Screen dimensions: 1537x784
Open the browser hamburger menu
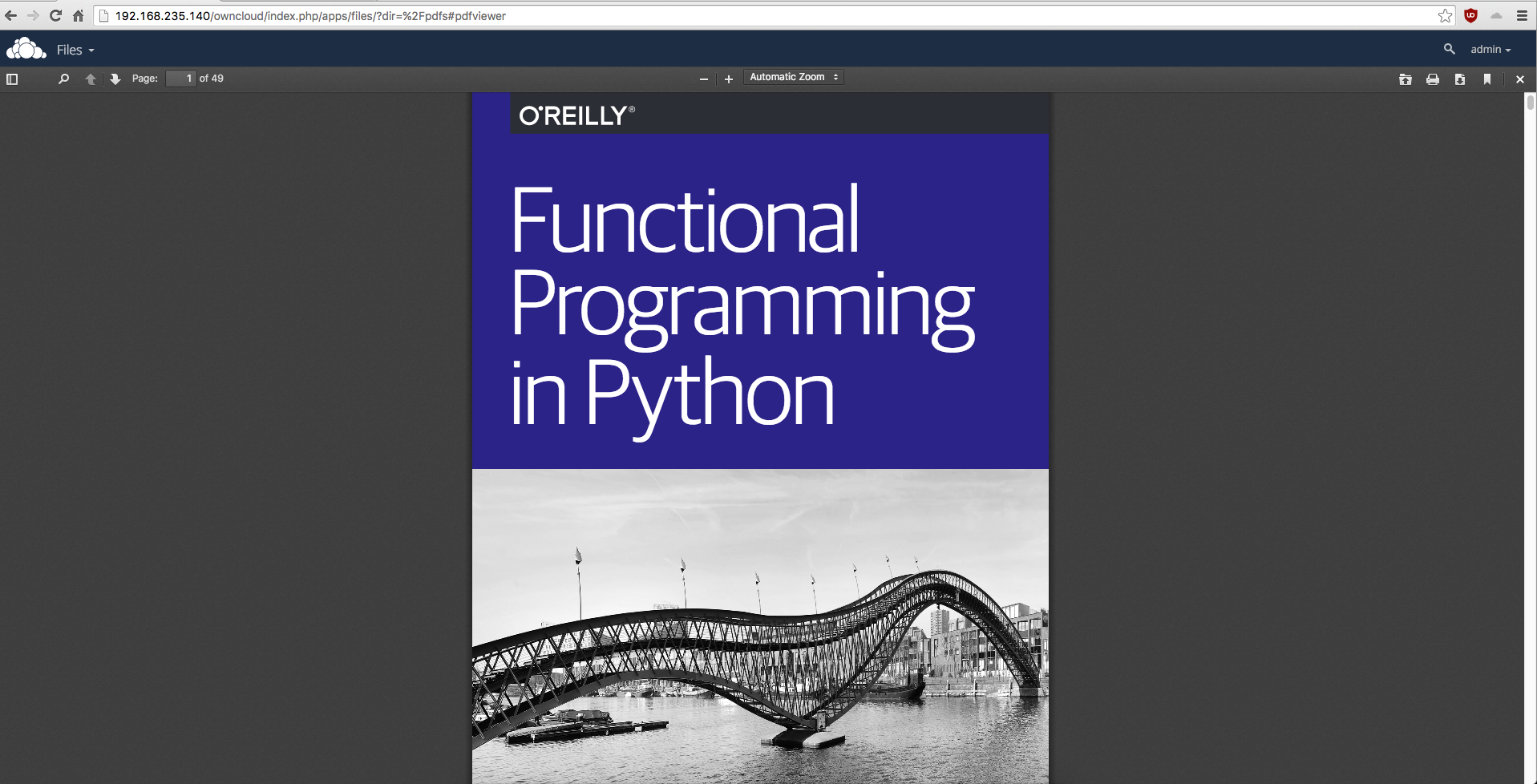(1522, 16)
